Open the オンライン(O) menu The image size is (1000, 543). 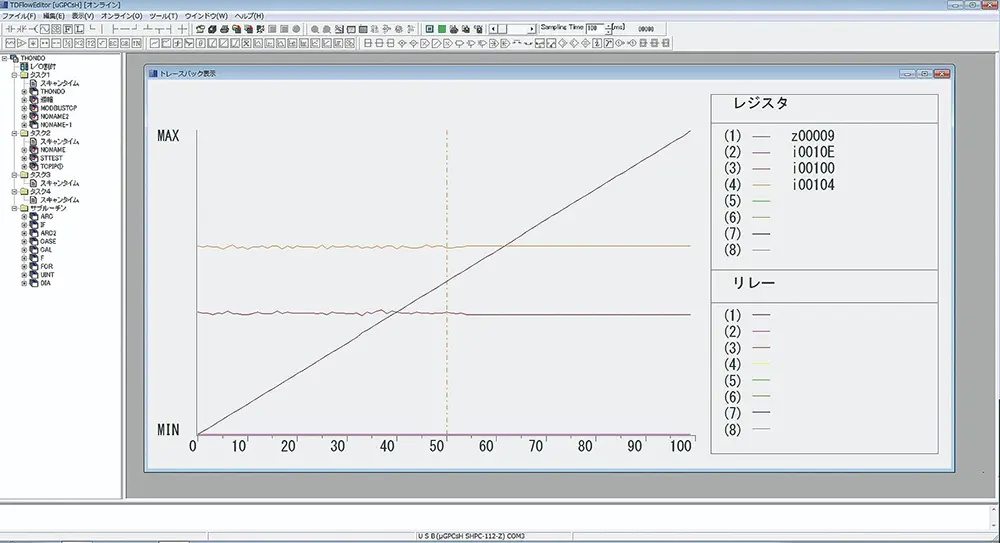coord(121,17)
